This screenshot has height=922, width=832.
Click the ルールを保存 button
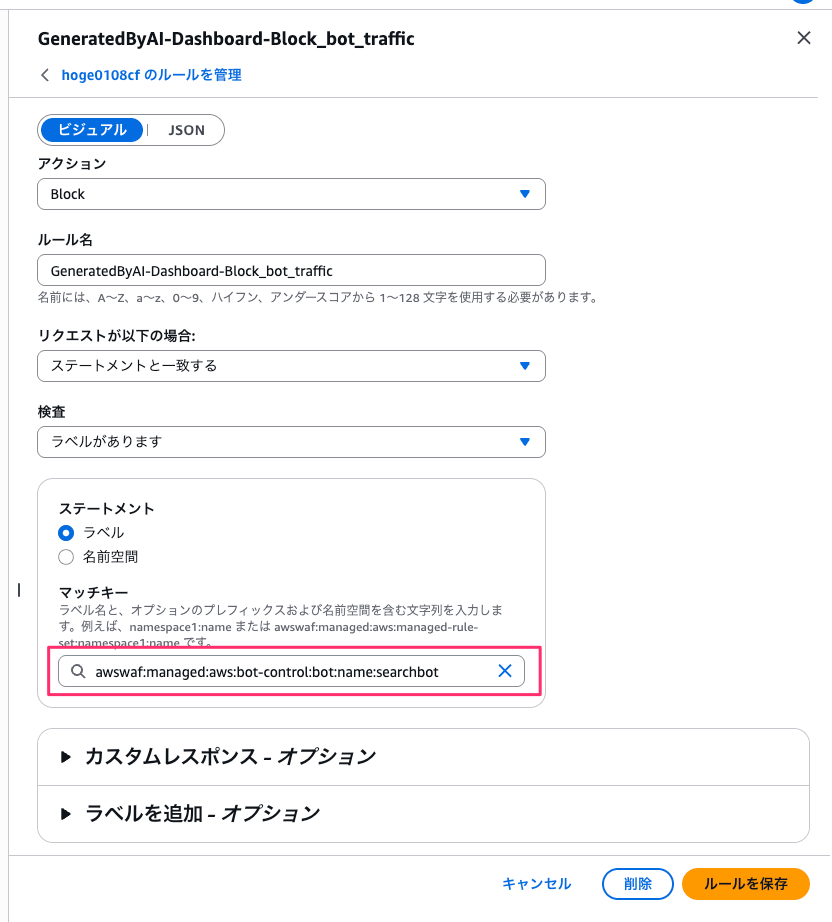[x=745, y=884]
